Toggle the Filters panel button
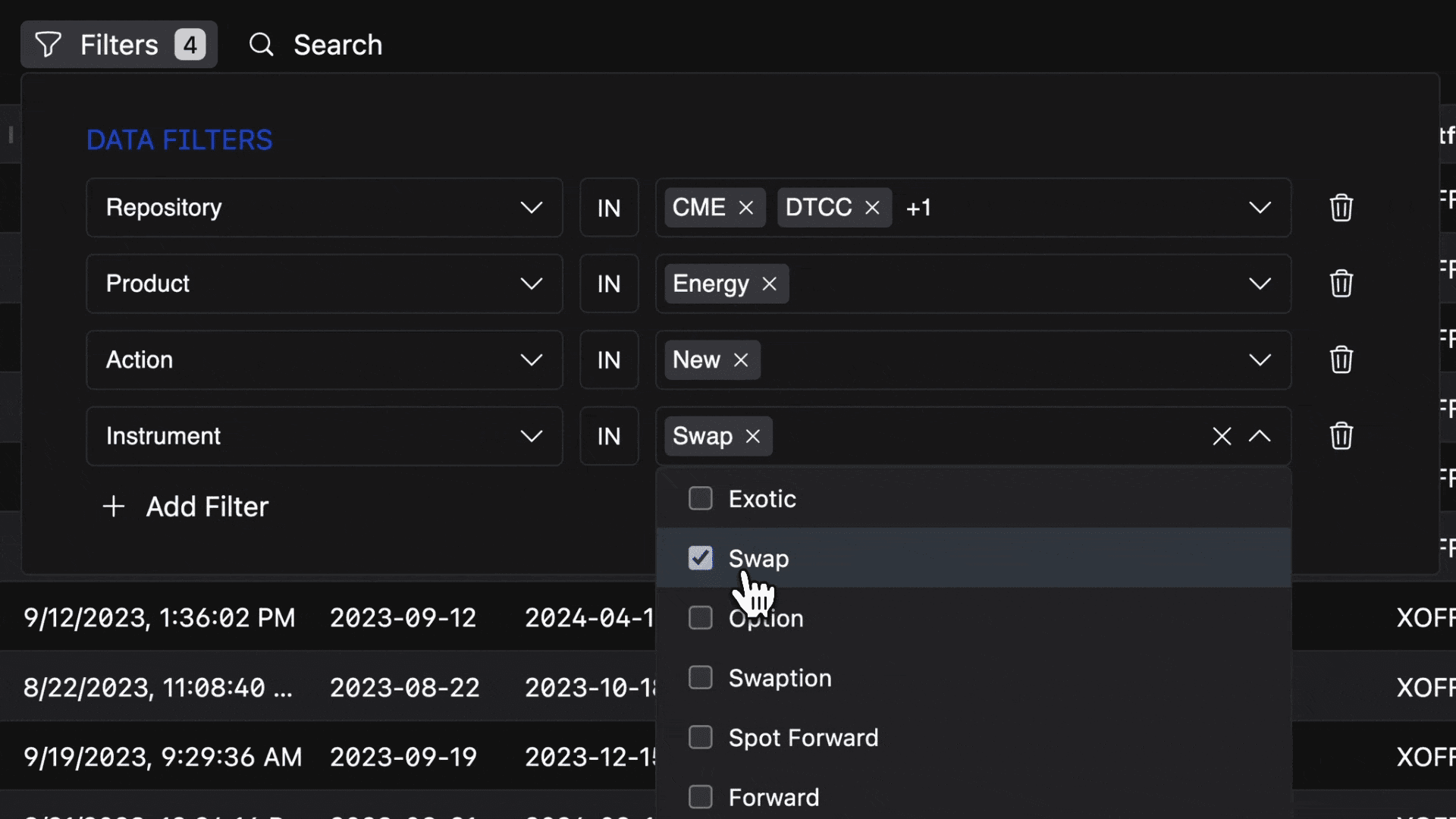The width and height of the screenshot is (1456, 819). click(x=119, y=45)
